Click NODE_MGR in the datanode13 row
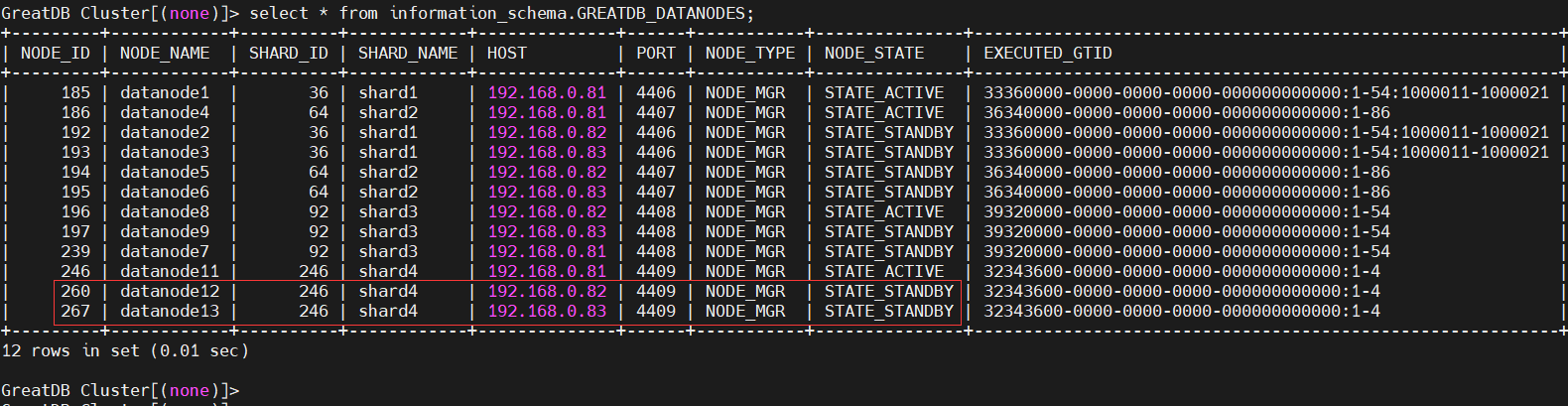 745,312
